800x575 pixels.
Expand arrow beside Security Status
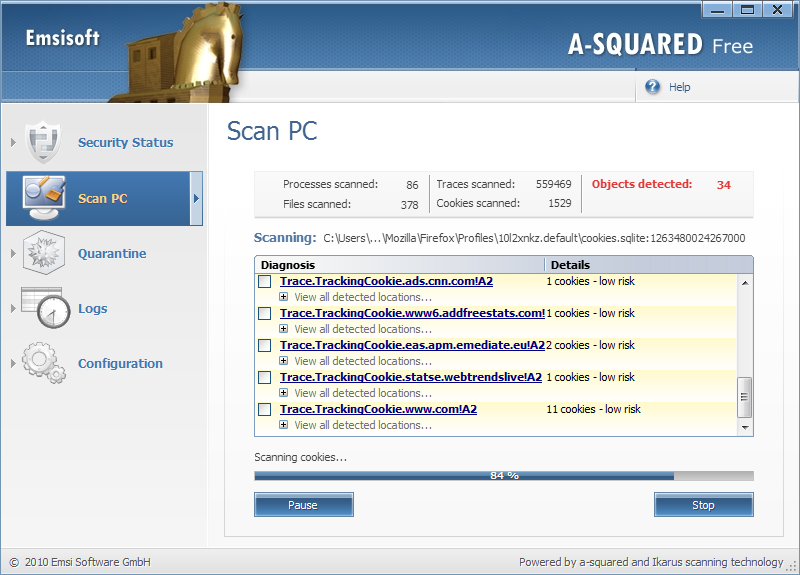click(13, 142)
